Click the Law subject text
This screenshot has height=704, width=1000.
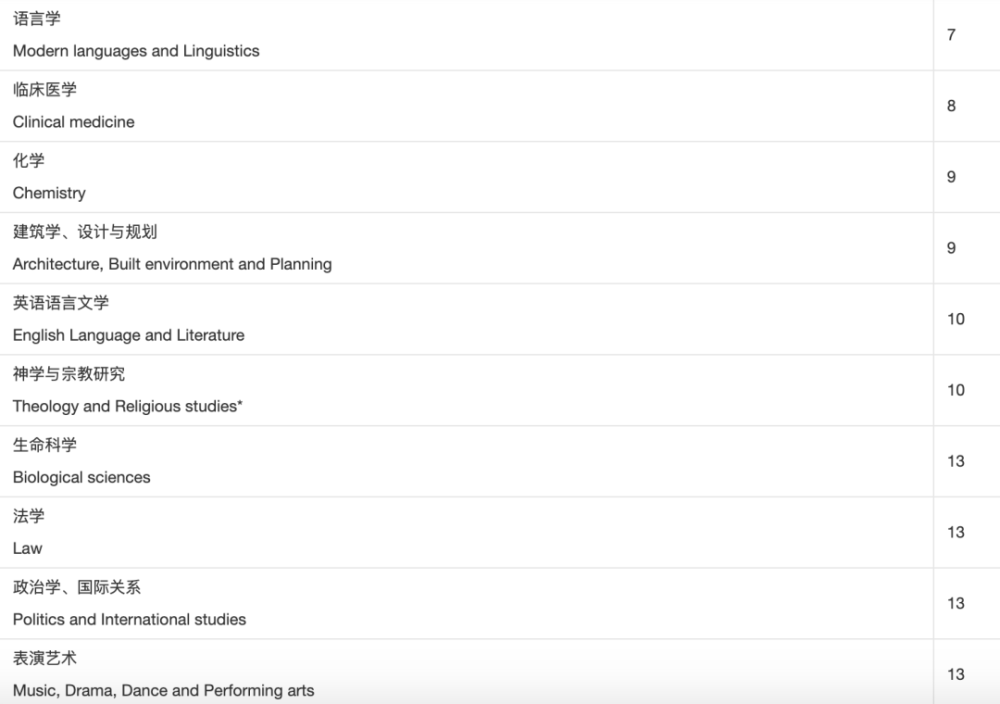(28, 548)
